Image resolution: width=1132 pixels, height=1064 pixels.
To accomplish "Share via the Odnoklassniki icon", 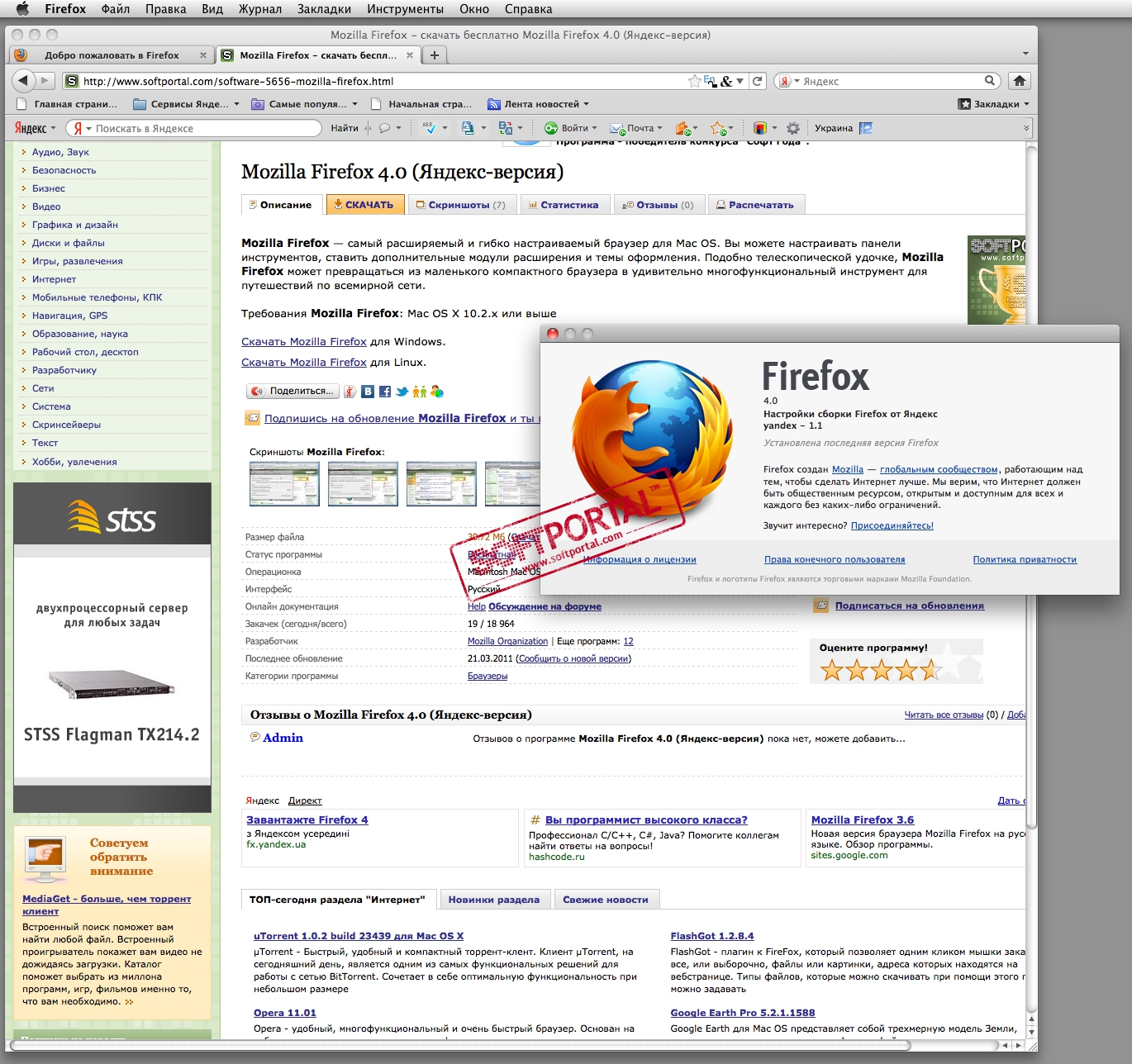I will click(x=420, y=392).
